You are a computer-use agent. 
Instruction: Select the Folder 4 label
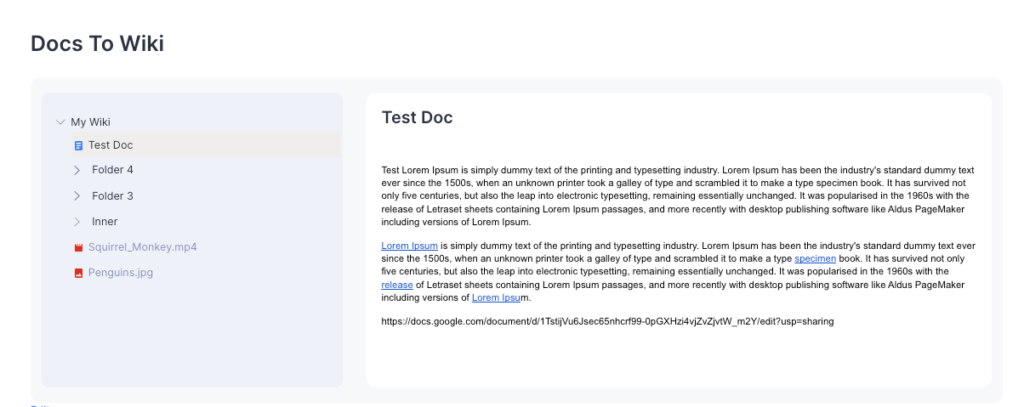click(112, 170)
